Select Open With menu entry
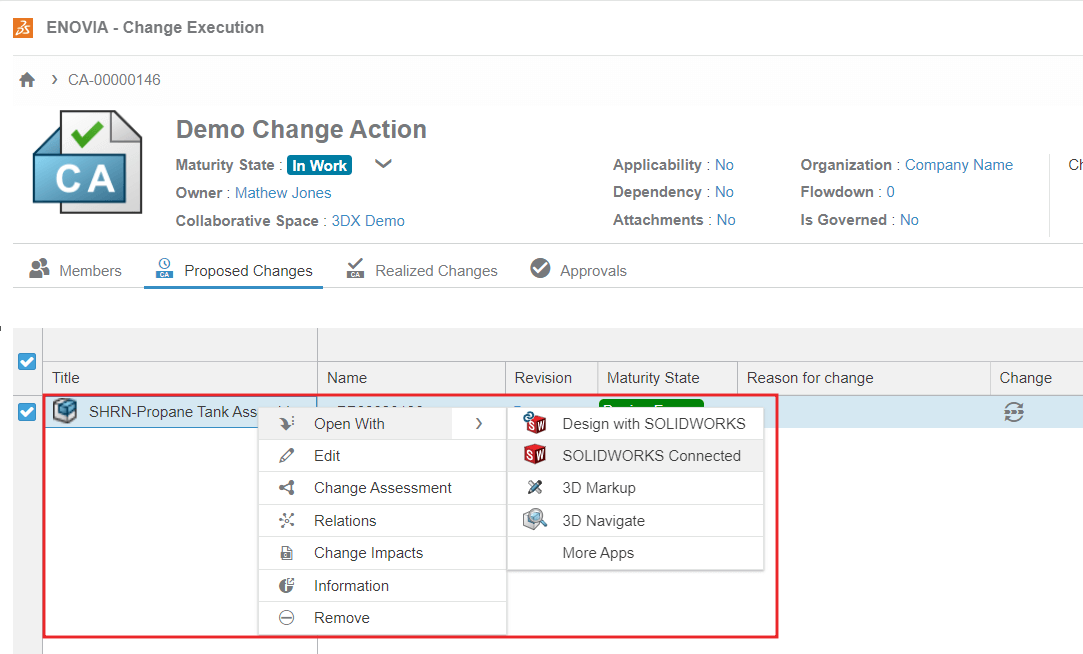 click(x=382, y=423)
